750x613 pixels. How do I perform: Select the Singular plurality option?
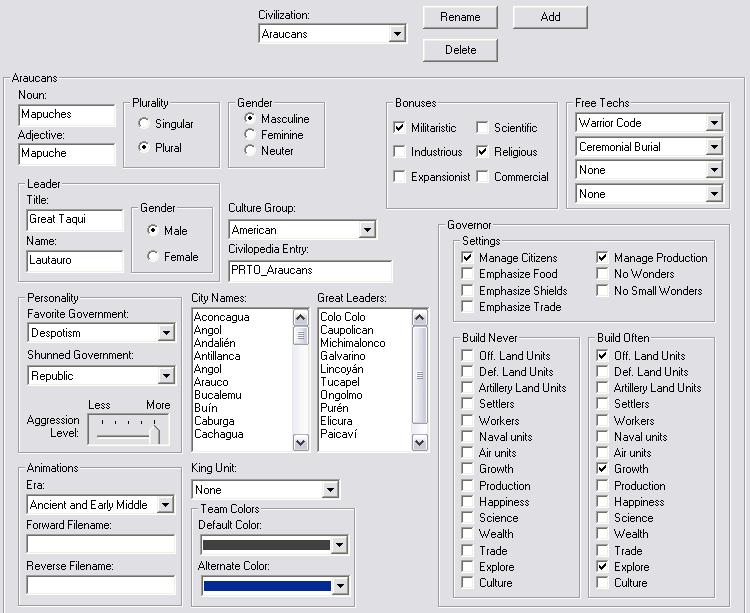(x=145, y=124)
